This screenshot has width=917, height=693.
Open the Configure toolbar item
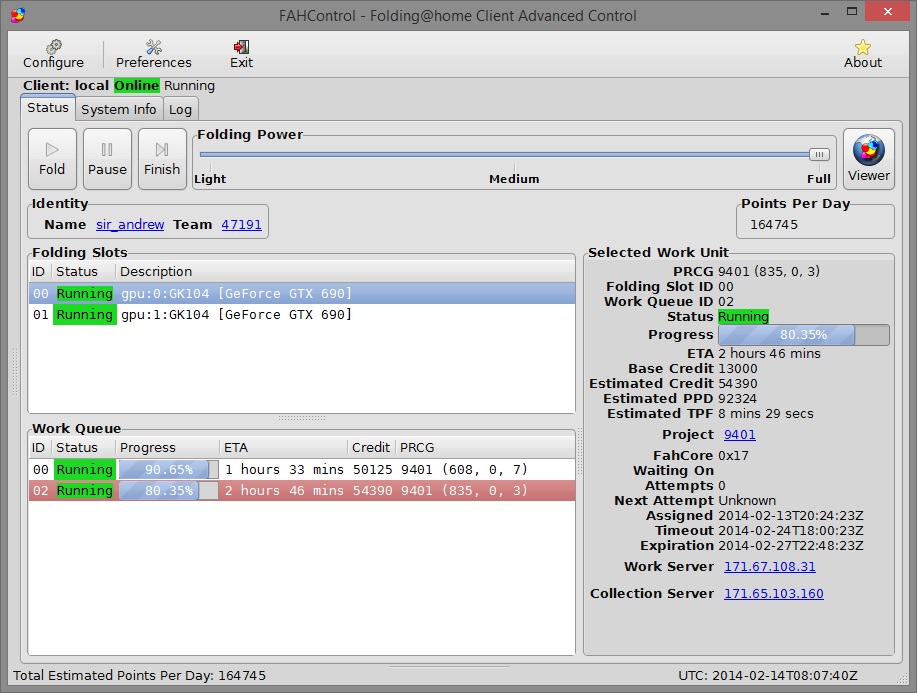[x=53, y=54]
